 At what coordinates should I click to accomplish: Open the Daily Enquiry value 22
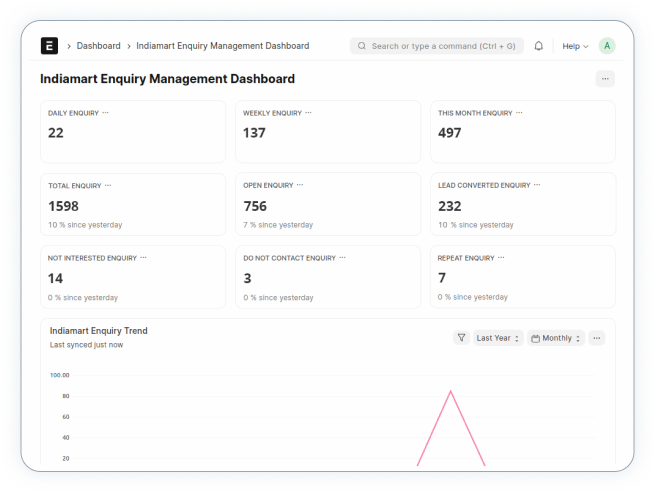click(x=56, y=133)
